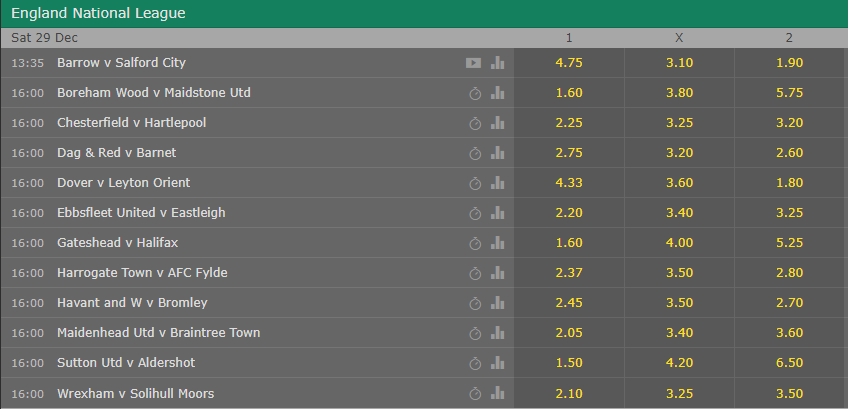This screenshot has width=848, height=409.
Task: Open stats chart icon for Dover v Leyton Orient
Action: (x=498, y=183)
